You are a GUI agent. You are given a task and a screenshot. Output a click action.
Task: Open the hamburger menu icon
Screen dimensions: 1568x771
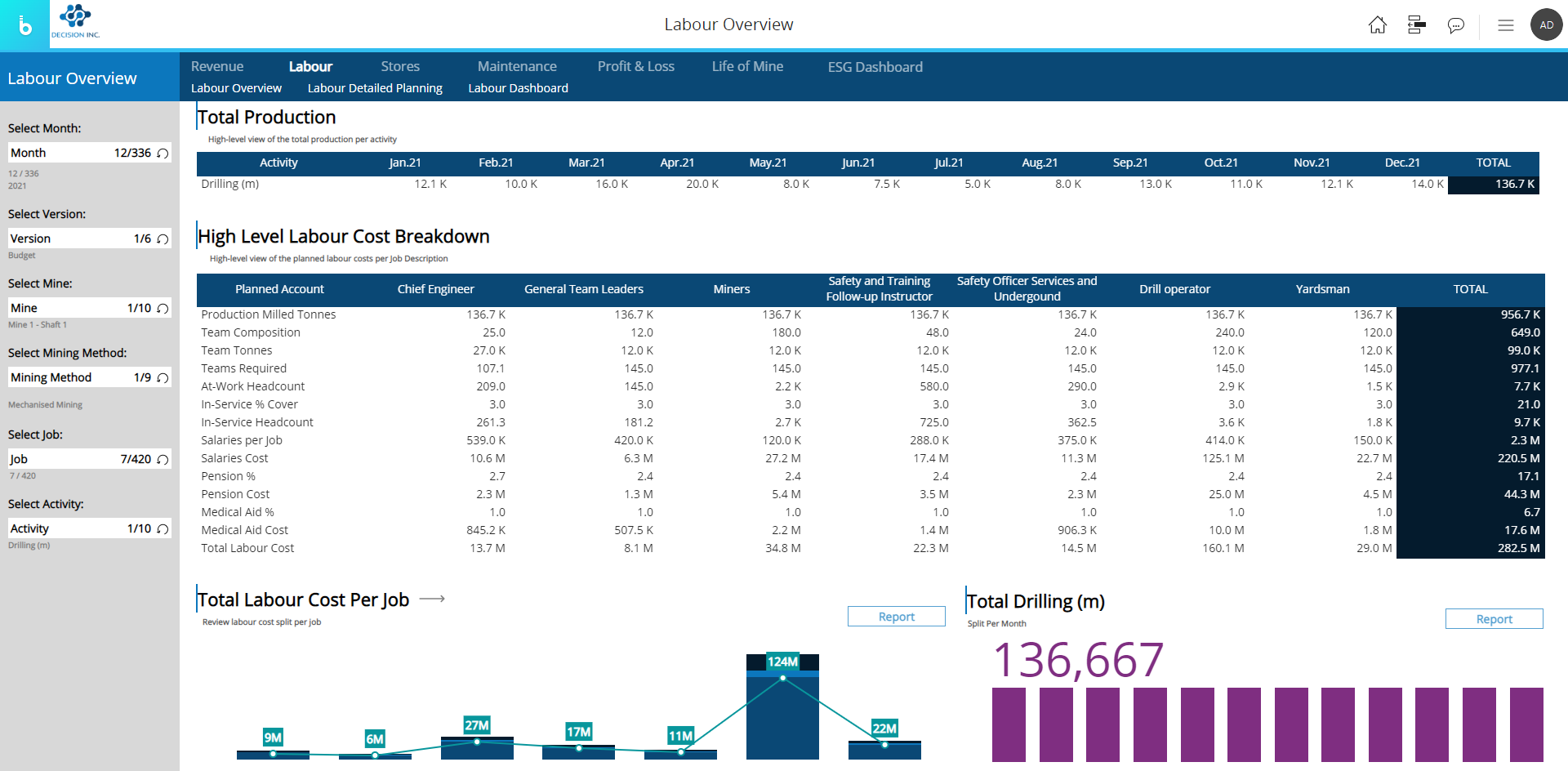[x=1506, y=25]
